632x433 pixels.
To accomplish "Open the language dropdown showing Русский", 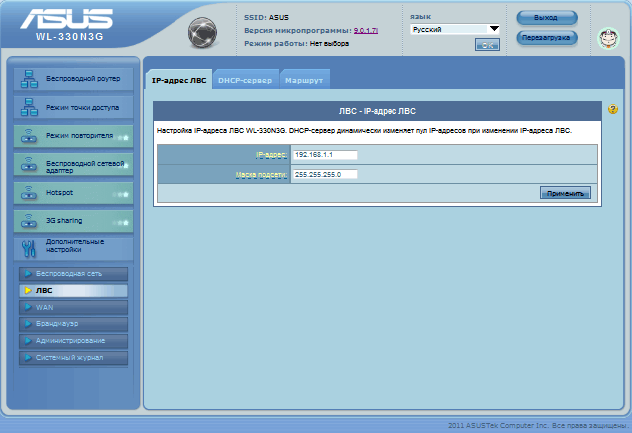I will (x=454, y=30).
